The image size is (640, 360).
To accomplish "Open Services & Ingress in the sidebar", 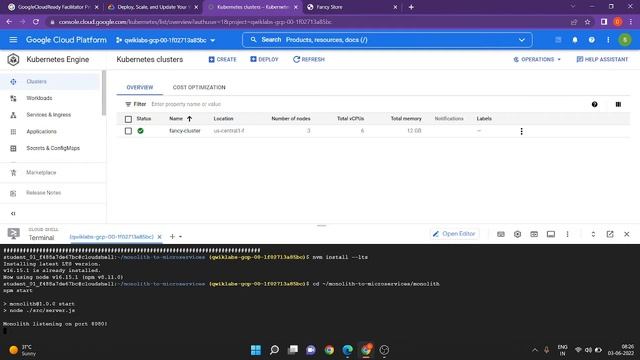I will [49, 115].
